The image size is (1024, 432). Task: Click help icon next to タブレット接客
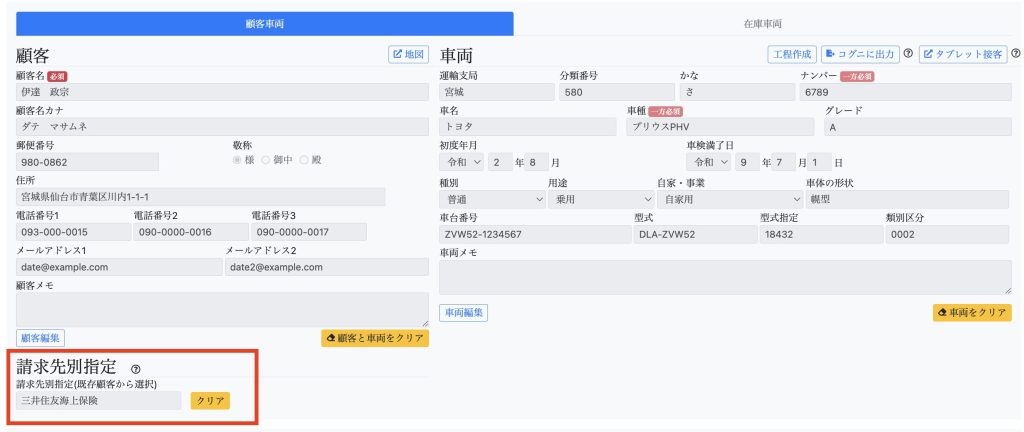[1015, 54]
